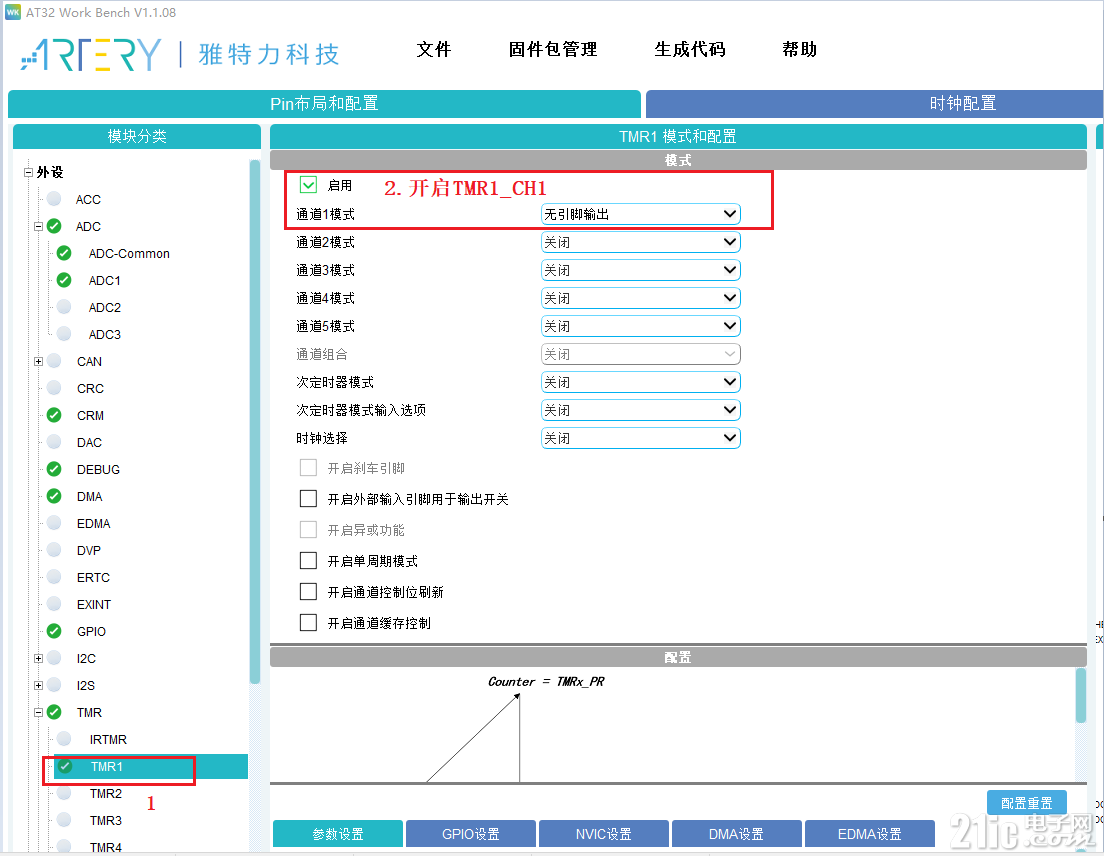The height and width of the screenshot is (856, 1104).
Task: Click the grey status circle beside TMR2
Action: tap(64, 793)
